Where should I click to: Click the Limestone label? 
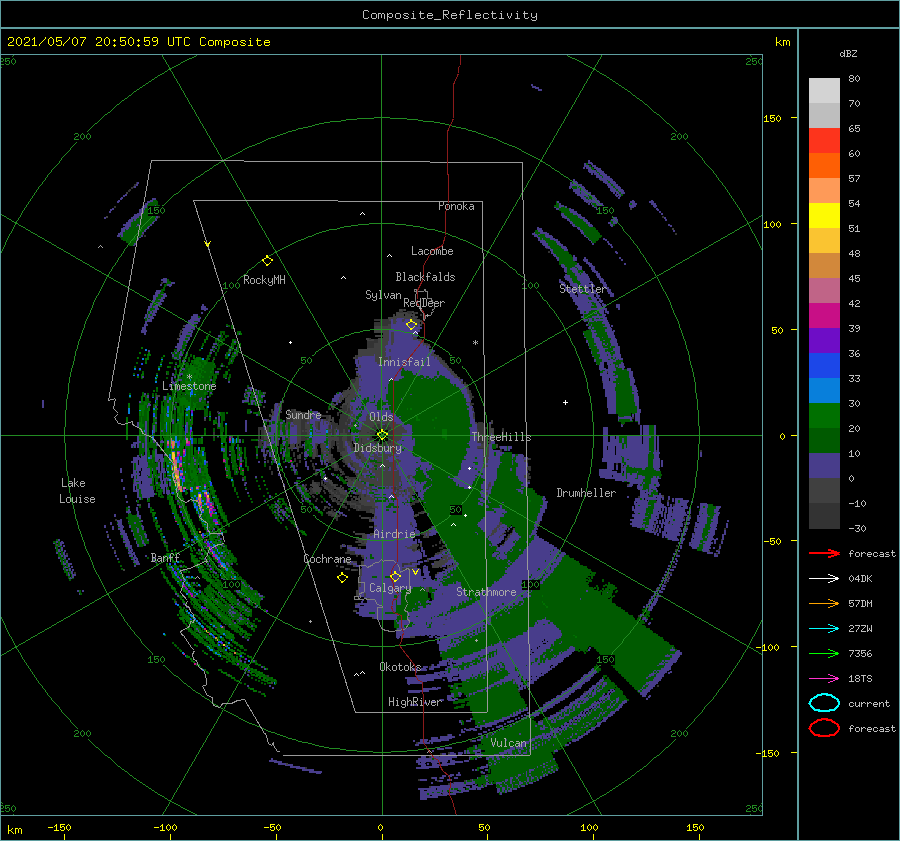click(189, 386)
